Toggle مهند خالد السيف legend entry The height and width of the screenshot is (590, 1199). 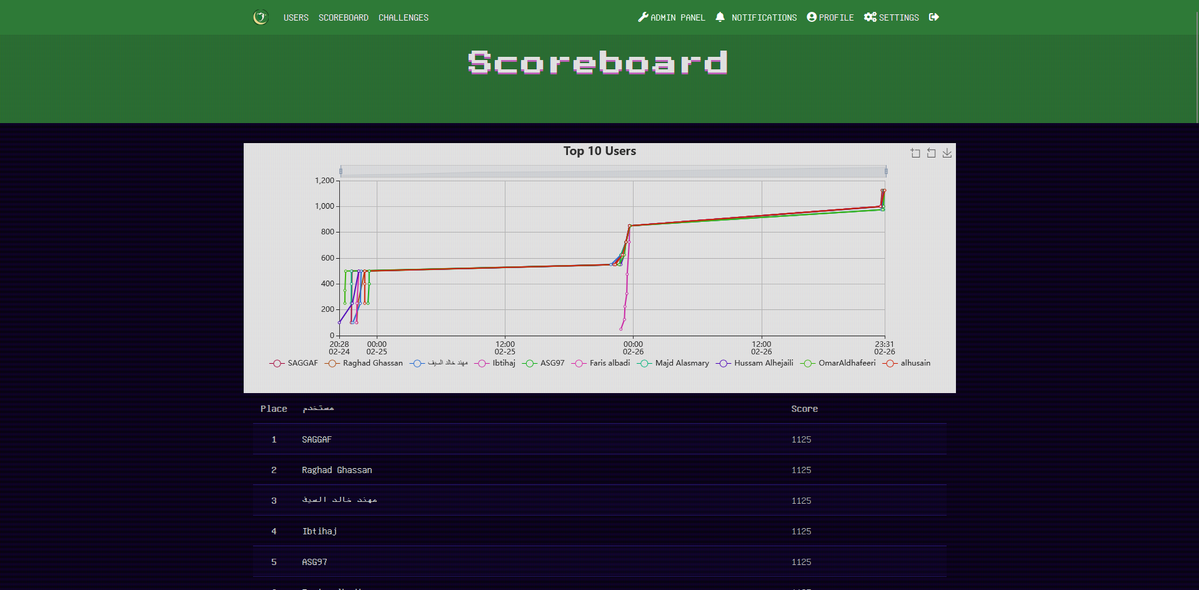[x=438, y=363]
